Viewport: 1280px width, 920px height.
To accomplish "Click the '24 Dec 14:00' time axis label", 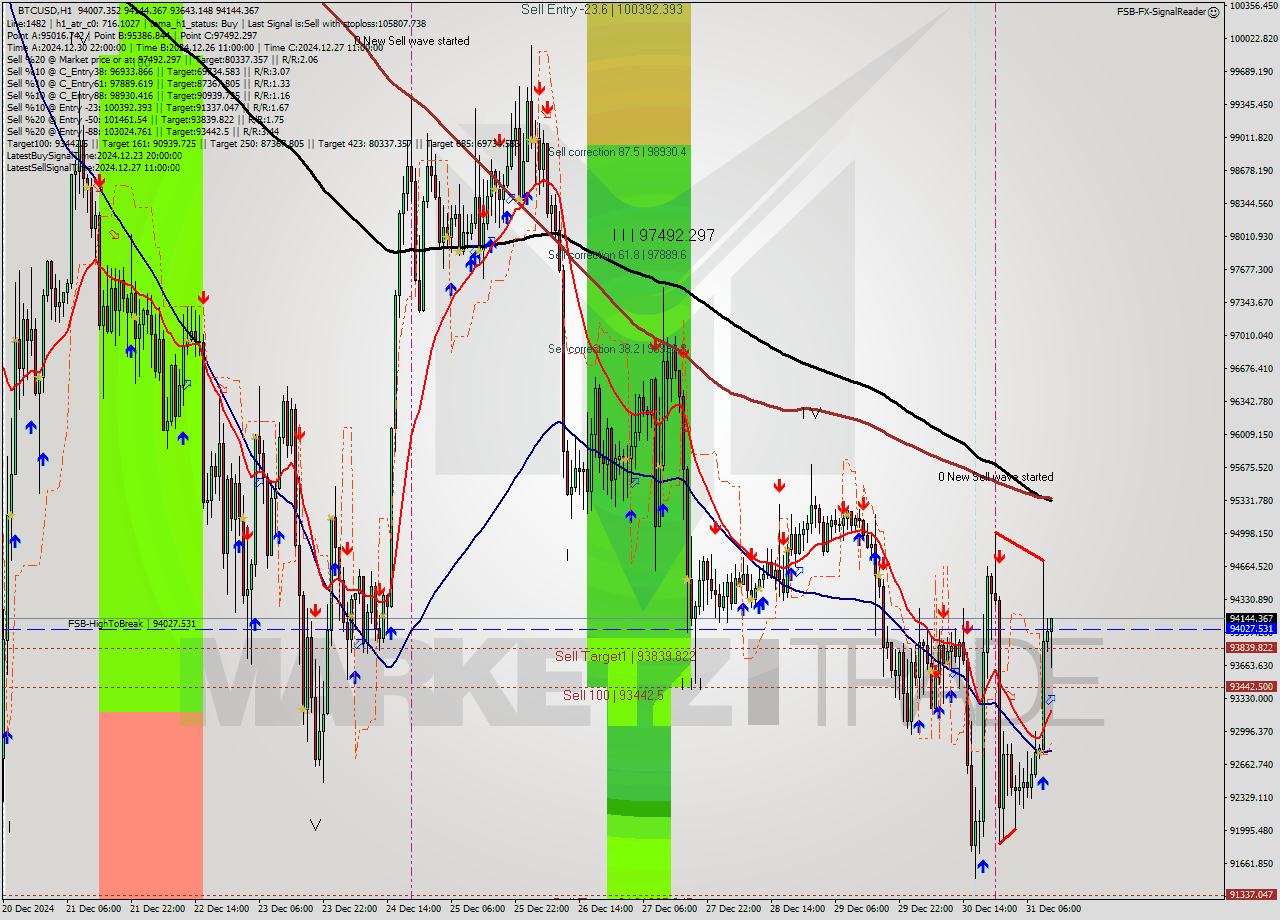I will 412,909.
